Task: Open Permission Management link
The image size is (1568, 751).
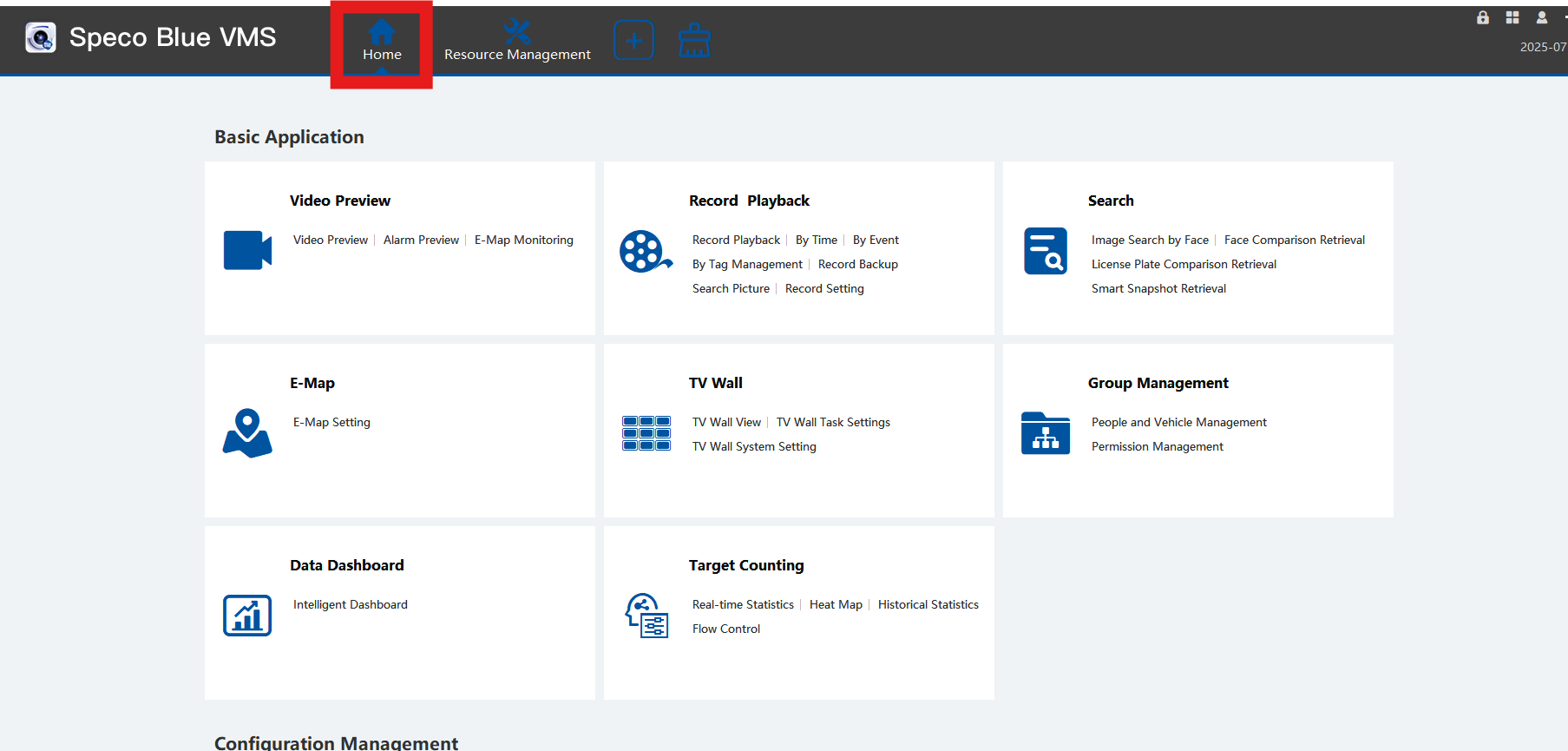Action: [1158, 446]
